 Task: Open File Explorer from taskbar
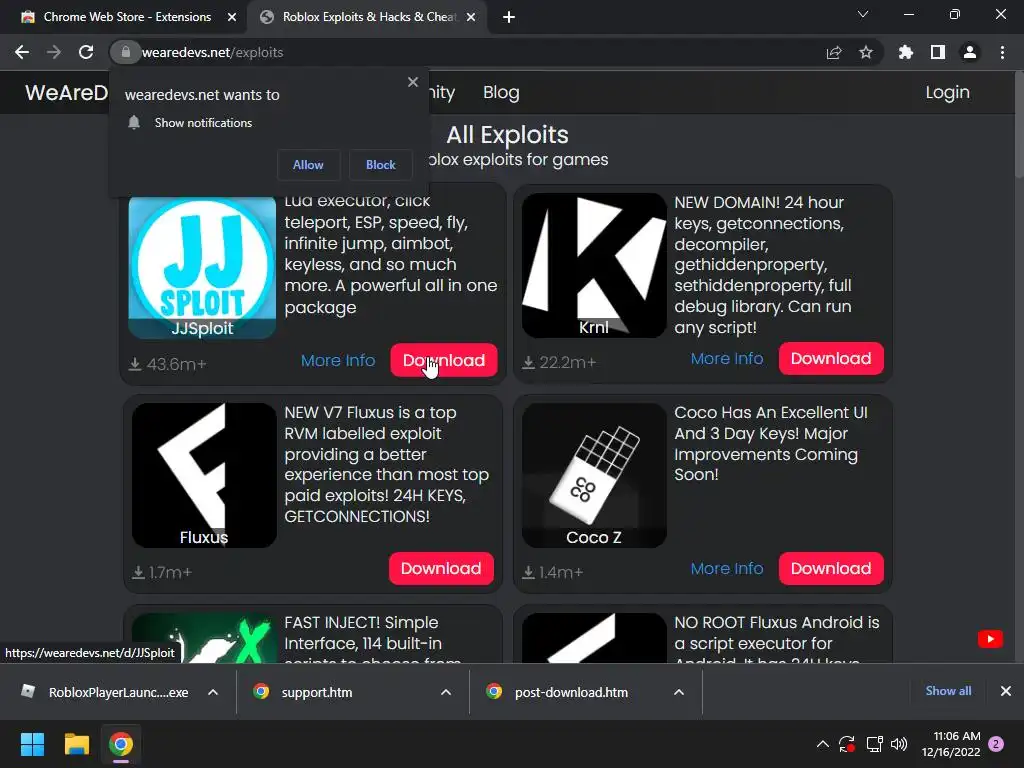[x=76, y=744]
